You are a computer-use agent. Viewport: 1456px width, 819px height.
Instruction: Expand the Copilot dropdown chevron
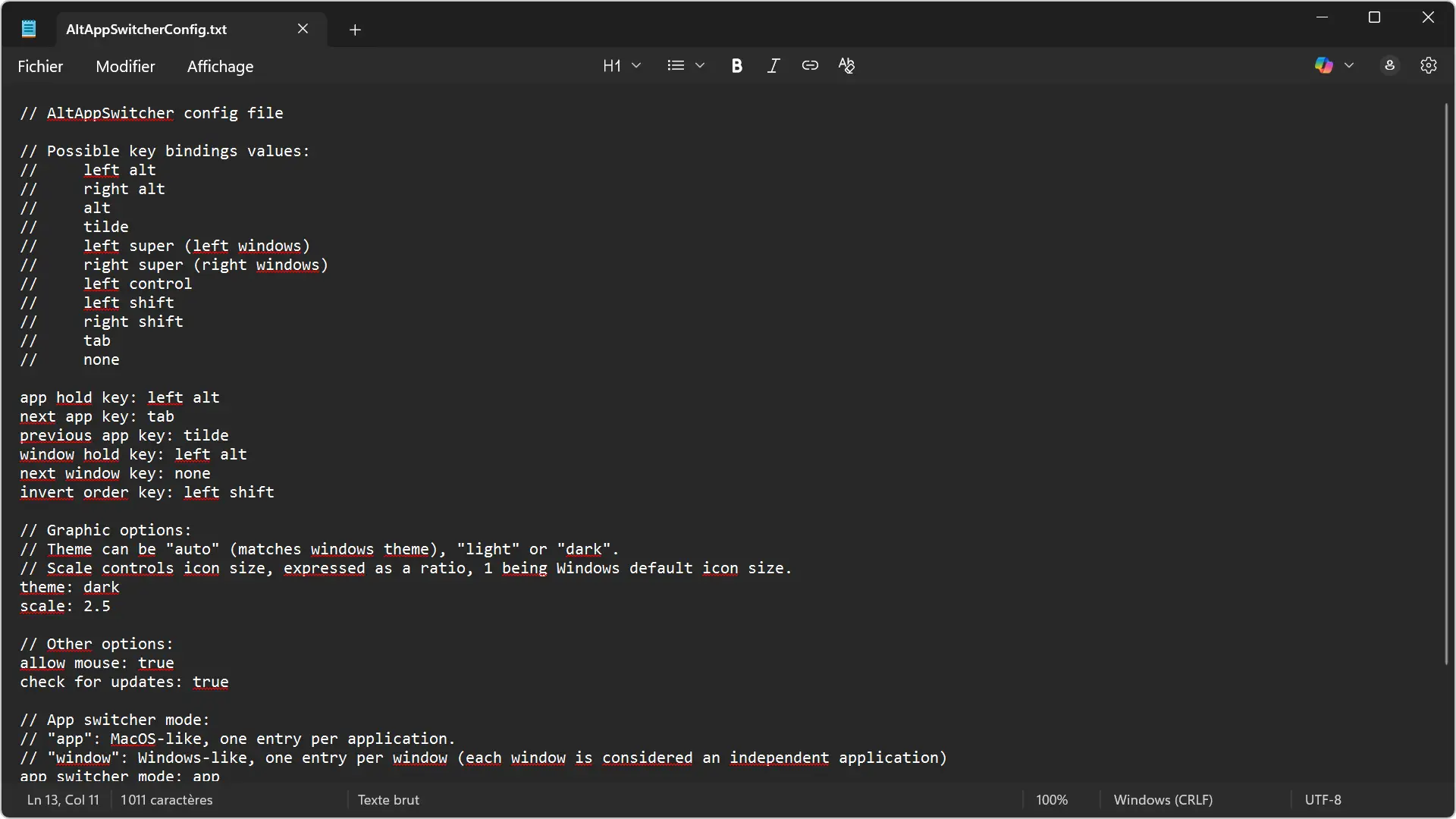1349,65
